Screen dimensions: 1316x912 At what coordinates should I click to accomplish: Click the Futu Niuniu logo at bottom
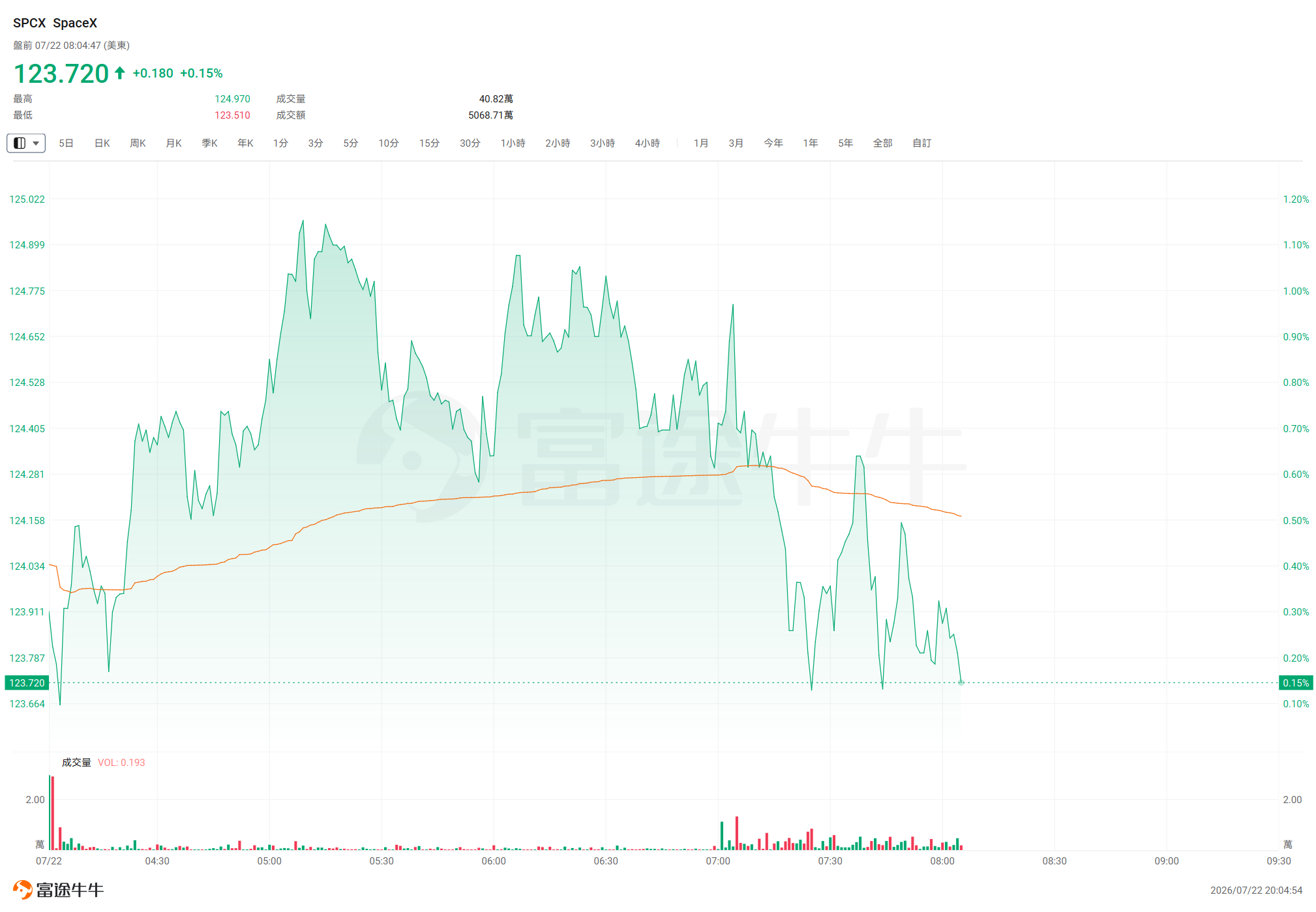click(59, 890)
